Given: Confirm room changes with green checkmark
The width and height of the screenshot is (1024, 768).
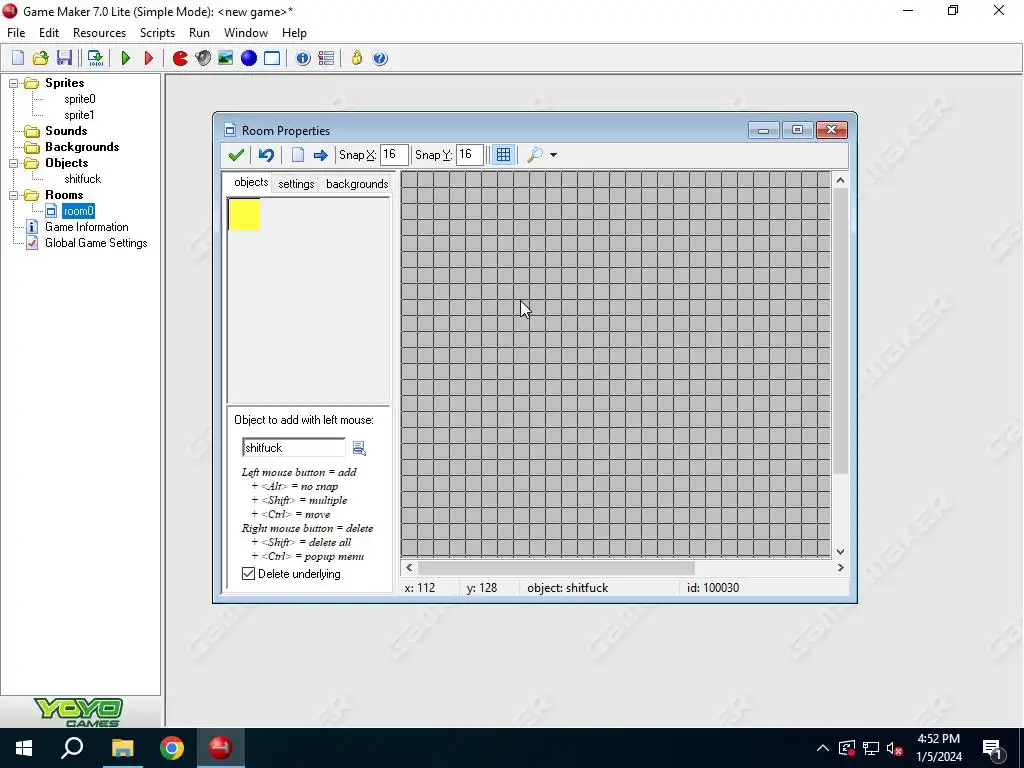Looking at the screenshot, I should coord(236,155).
